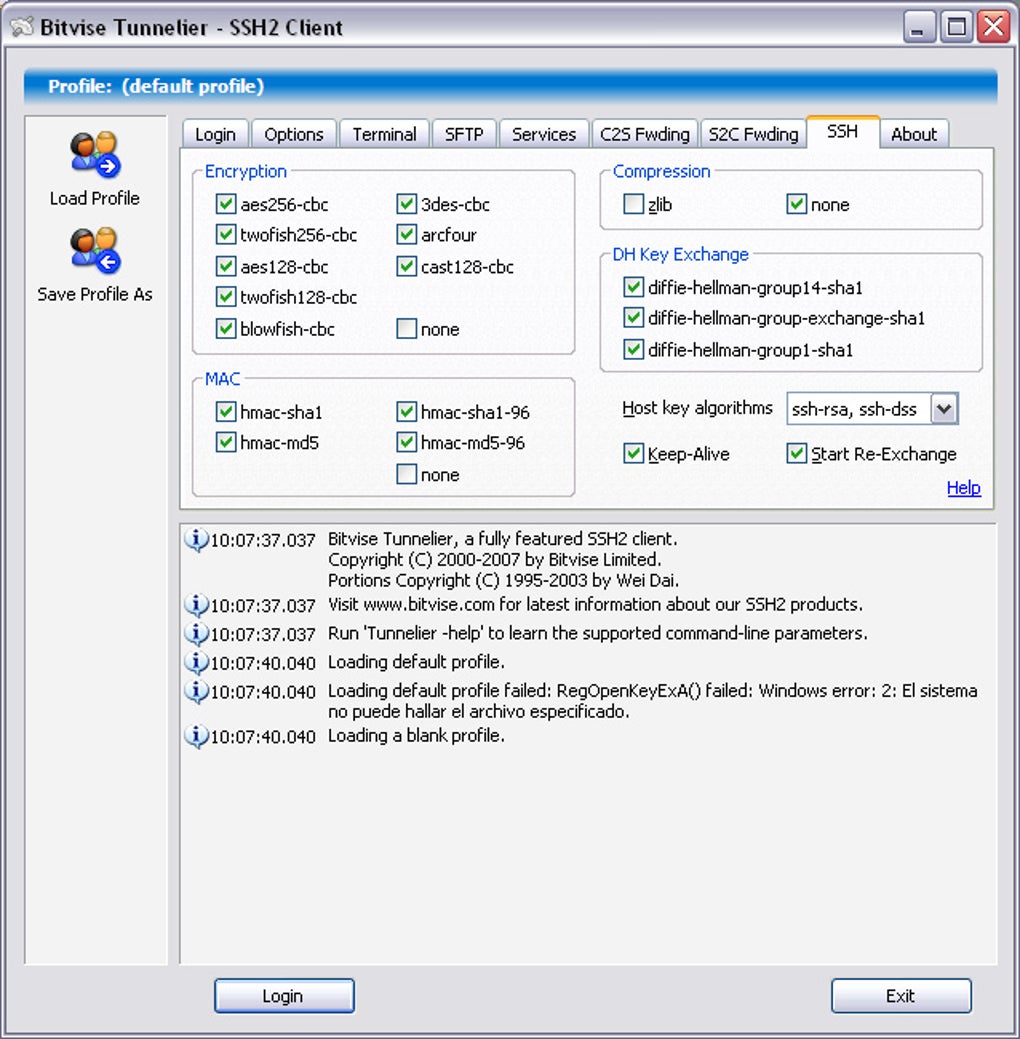Viewport: 1020px width, 1039px height.
Task: Toggle hmac-sha1 MAC checkbox
Action: coord(226,411)
